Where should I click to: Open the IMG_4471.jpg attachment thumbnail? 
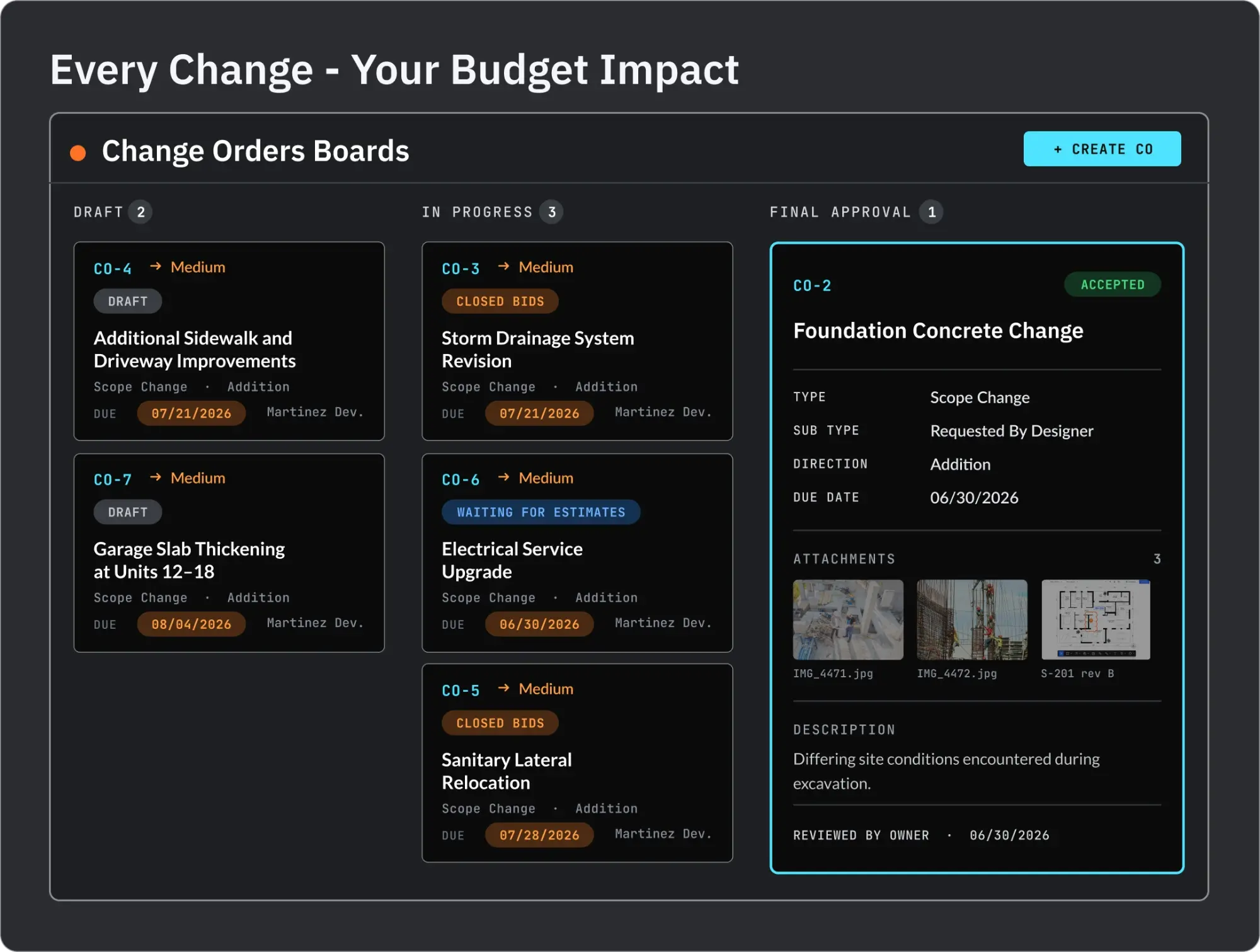tap(848, 620)
